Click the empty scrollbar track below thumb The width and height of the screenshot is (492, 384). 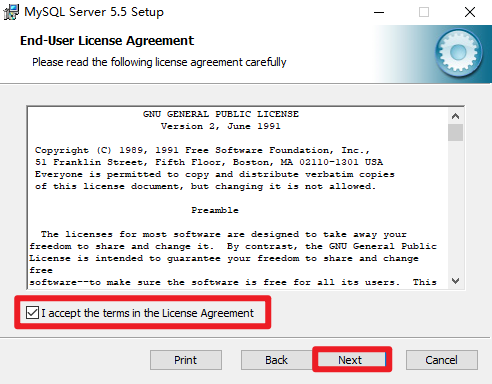(455, 207)
